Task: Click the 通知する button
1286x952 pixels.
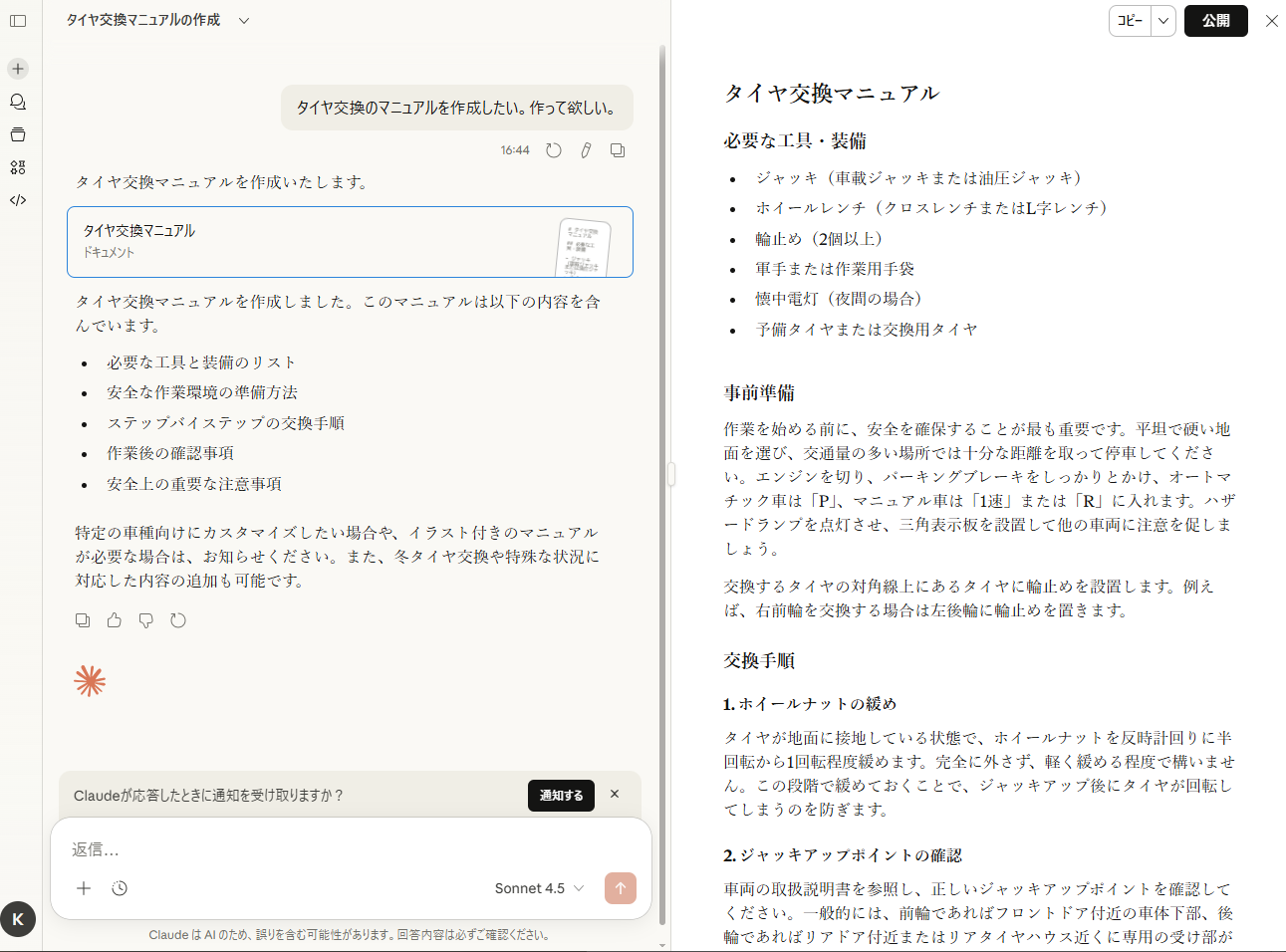Action: click(561, 796)
